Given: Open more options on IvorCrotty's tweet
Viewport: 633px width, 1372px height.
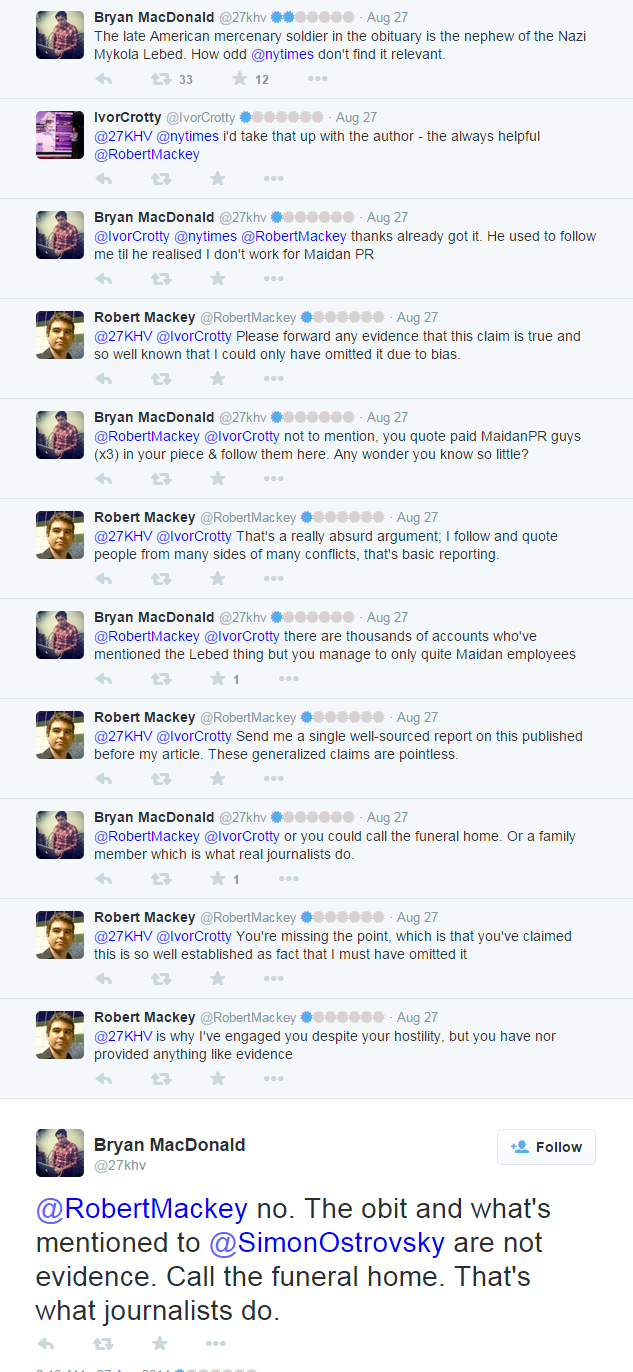Looking at the screenshot, I should tap(273, 179).
